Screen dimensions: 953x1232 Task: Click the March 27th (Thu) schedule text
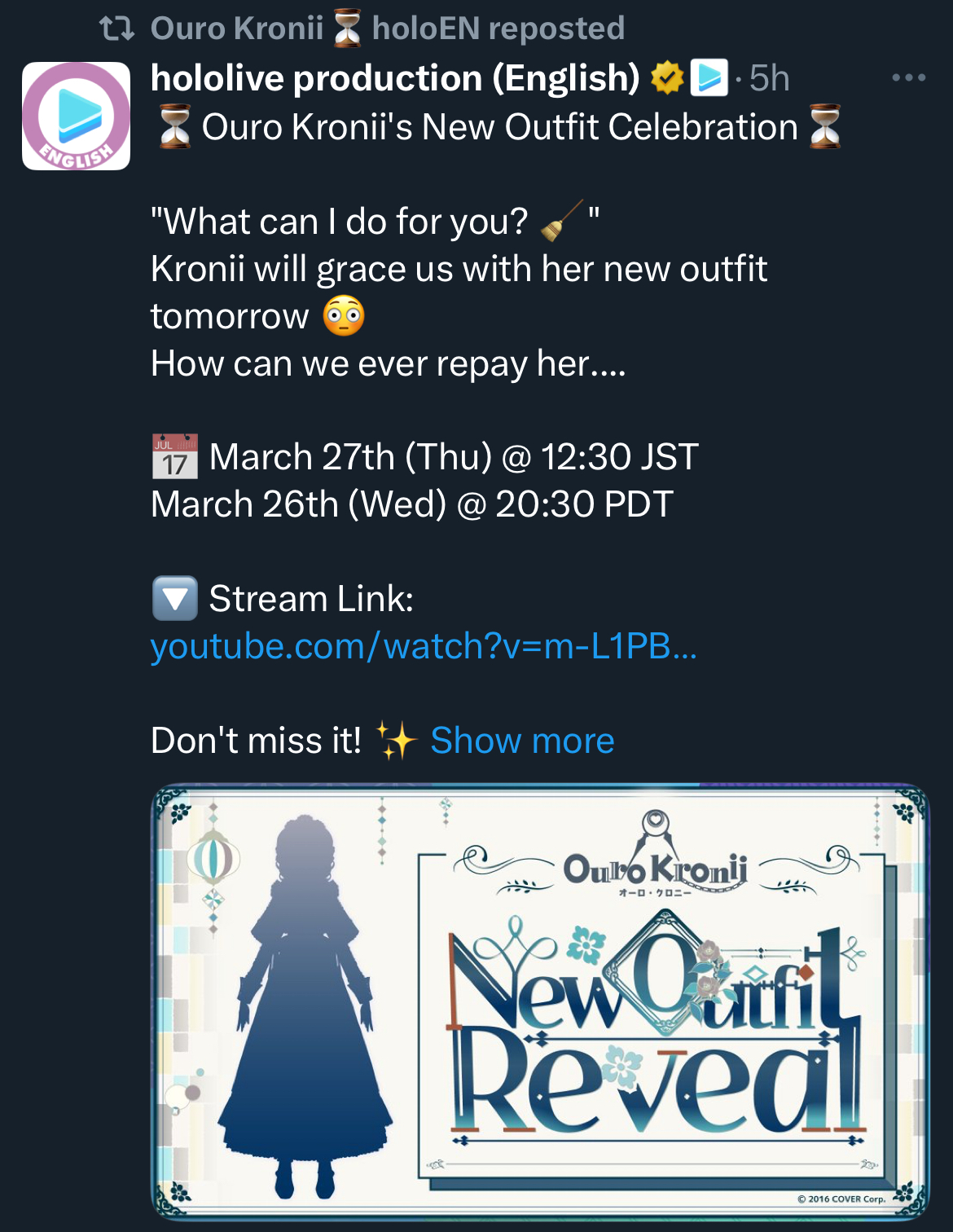(350, 456)
